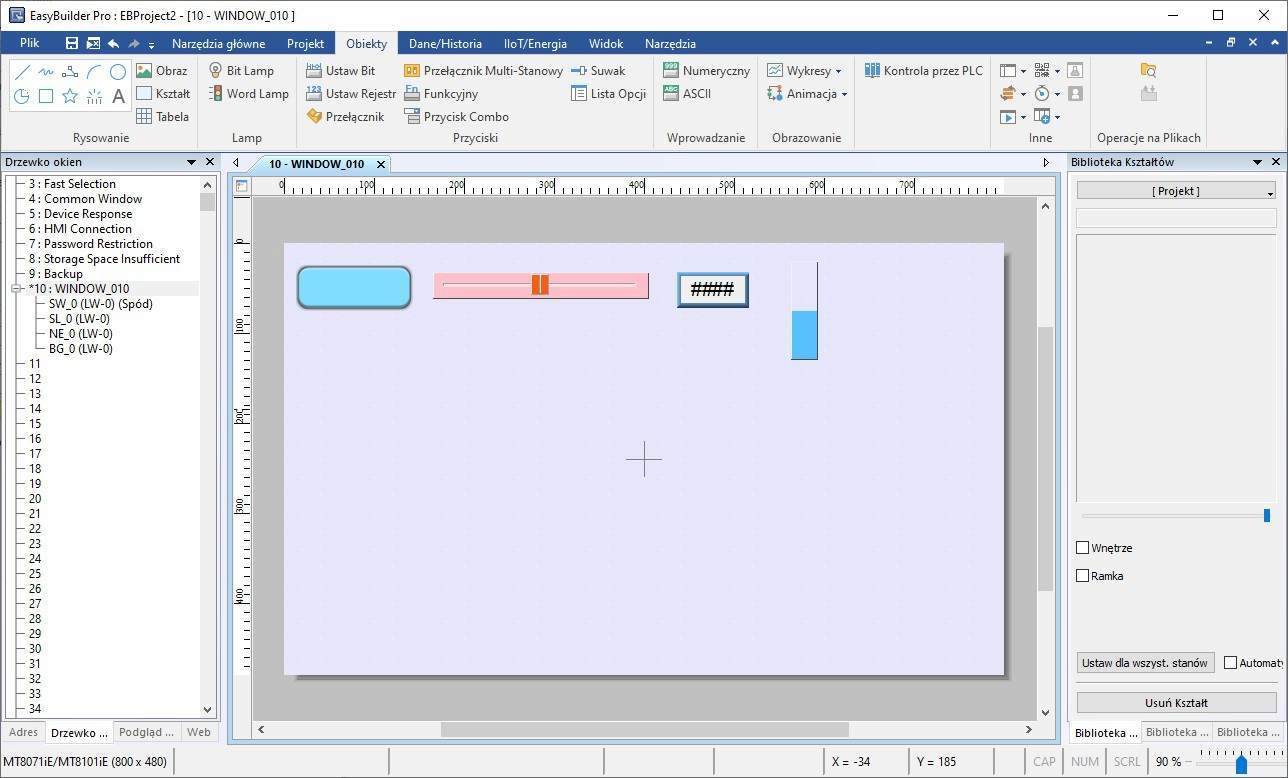Image resolution: width=1288 pixels, height=778 pixels.
Task: Insert an Obraz picture object
Action: [x=162, y=71]
